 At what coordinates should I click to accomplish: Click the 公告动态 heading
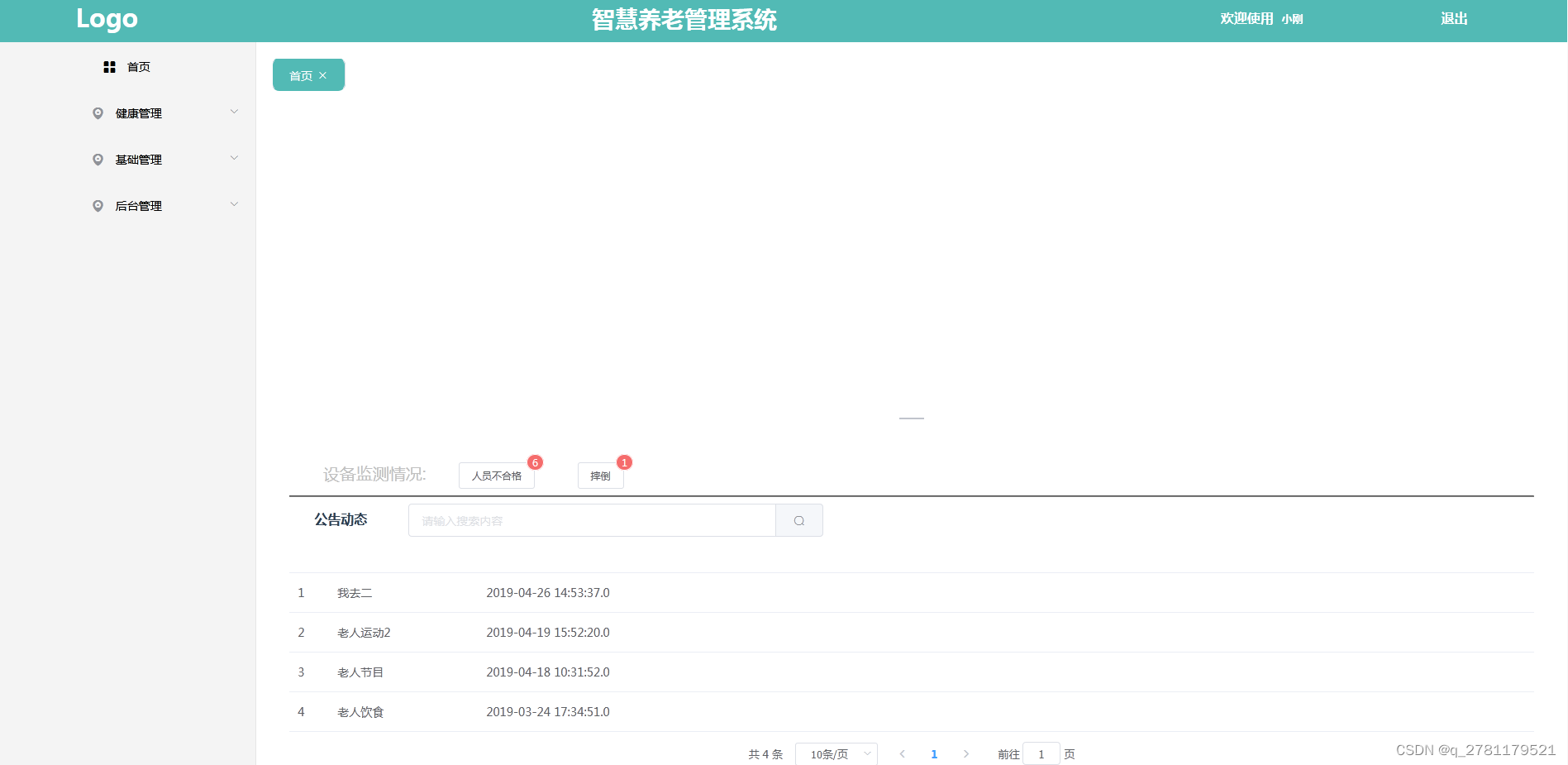(341, 519)
